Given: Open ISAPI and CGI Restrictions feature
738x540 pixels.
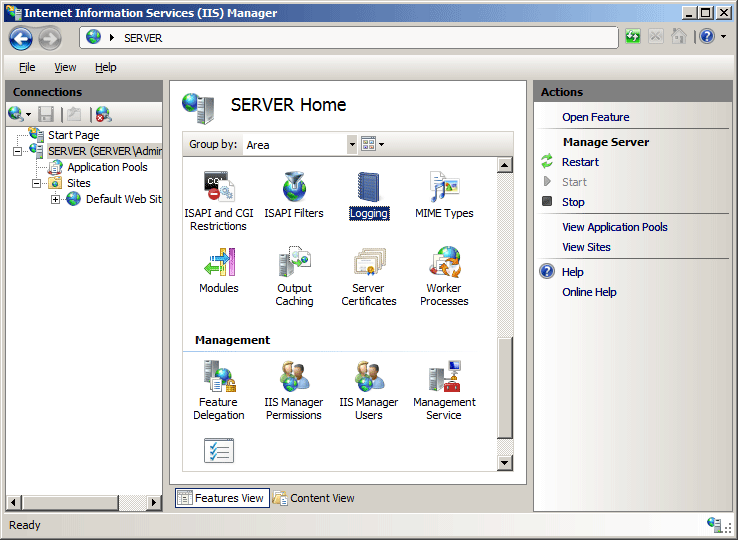Looking at the screenshot, I should 219,201.
